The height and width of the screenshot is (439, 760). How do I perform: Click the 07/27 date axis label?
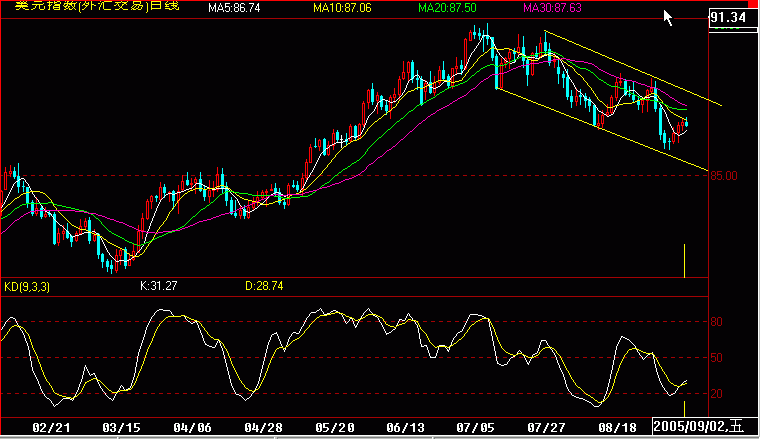[x=546, y=428]
